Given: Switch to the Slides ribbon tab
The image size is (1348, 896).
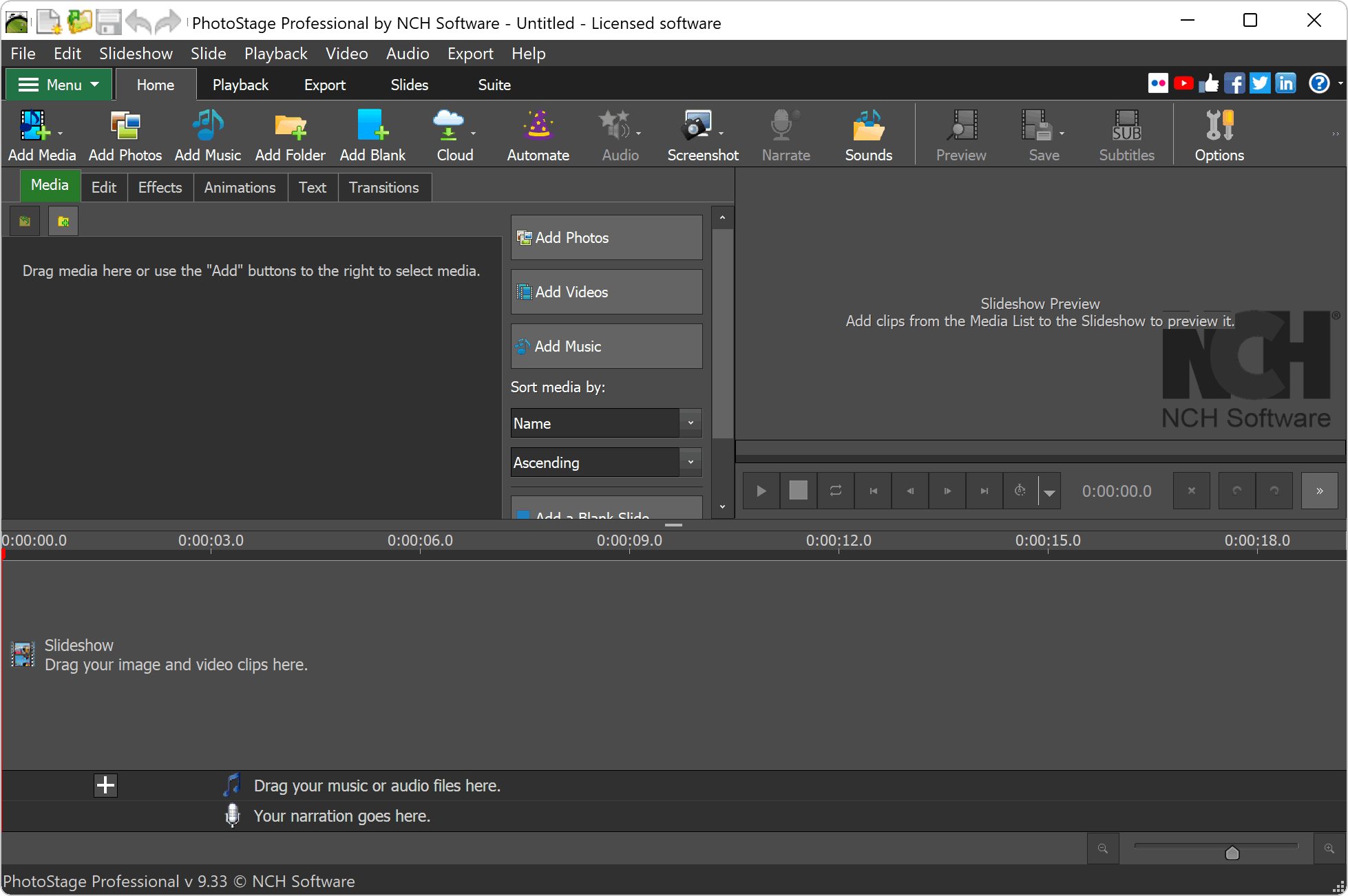Looking at the screenshot, I should (x=410, y=85).
